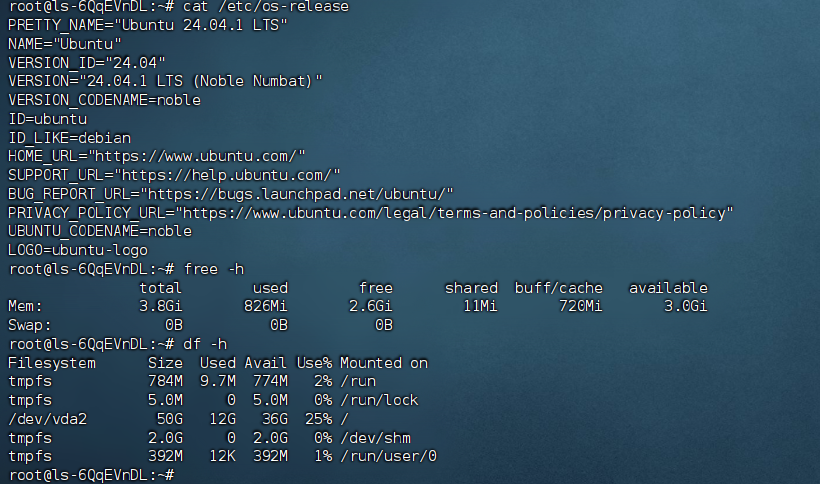Click the 'Use%' column header
Screen dimensions: 820x484
tap(314, 363)
